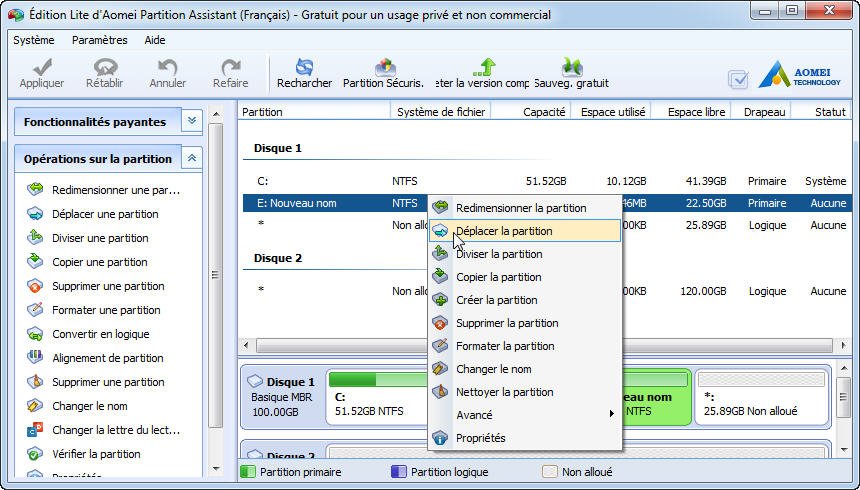The height and width of the screenshot is (490, 860).
Task: Click the green Partition primaire legend swatch
Action: click(x=248, y=472)
